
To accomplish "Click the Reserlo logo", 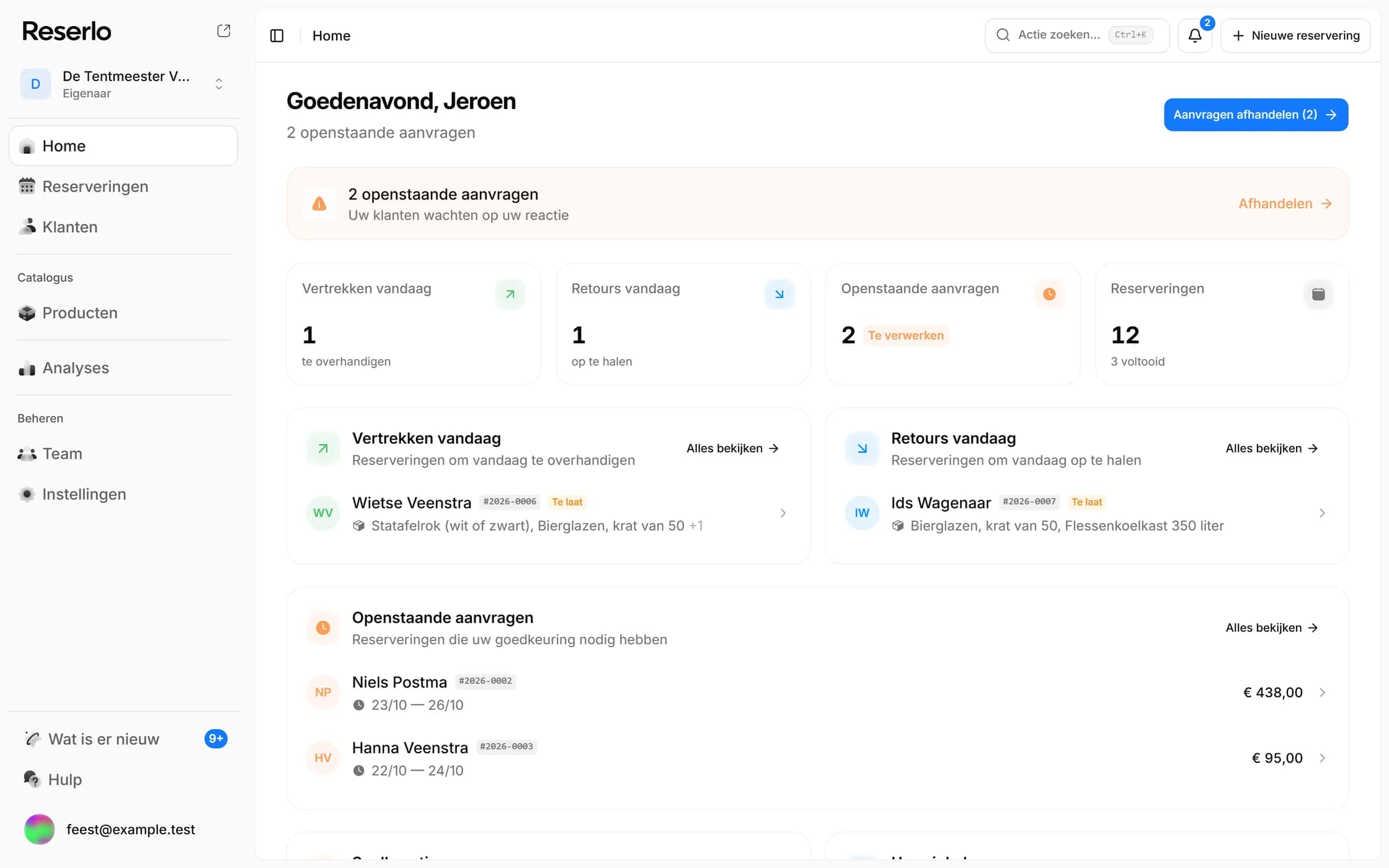I will tap(67, 31).
